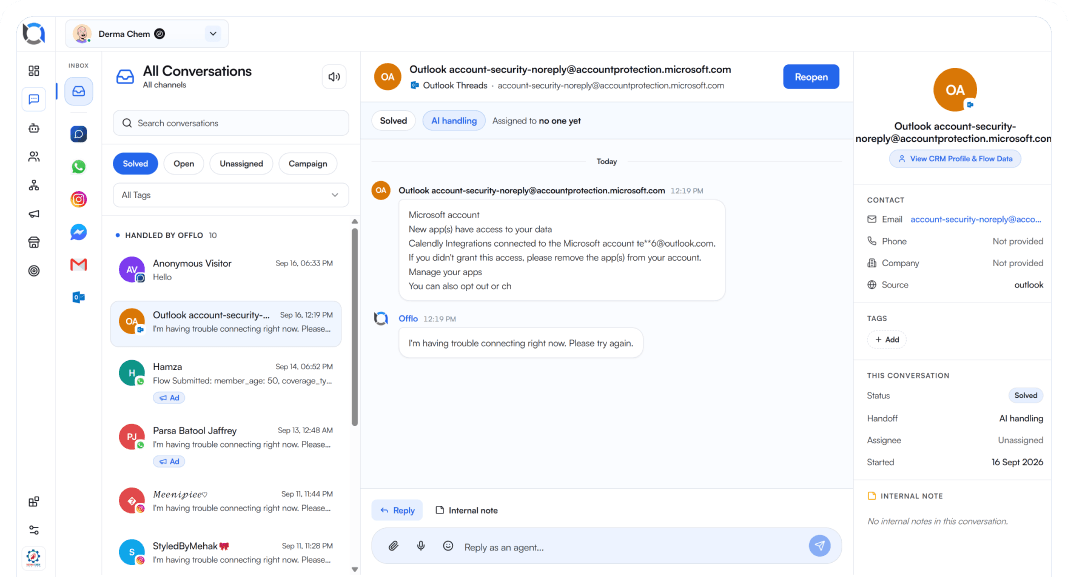The image size is (1068, 577).
Task: Open the integrations apps icon near sidebar bottom
Action: [34, 502]
